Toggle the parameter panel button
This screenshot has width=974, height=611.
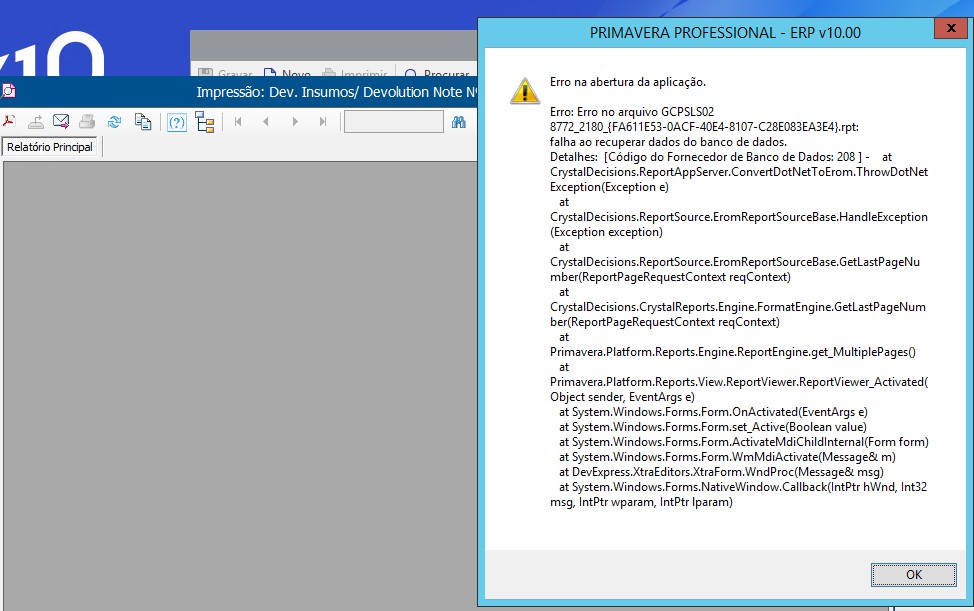pos(177,122)
